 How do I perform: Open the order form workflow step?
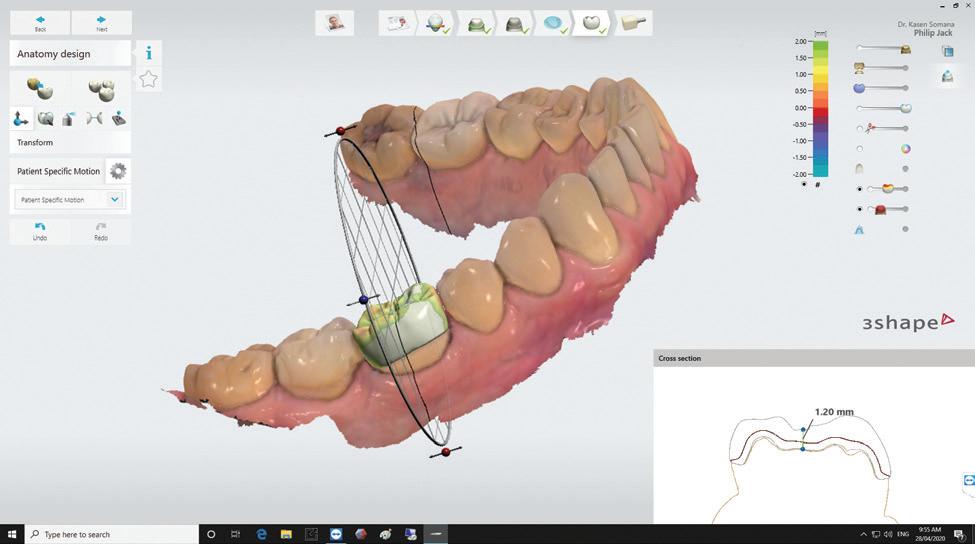(x=398, y=24)
